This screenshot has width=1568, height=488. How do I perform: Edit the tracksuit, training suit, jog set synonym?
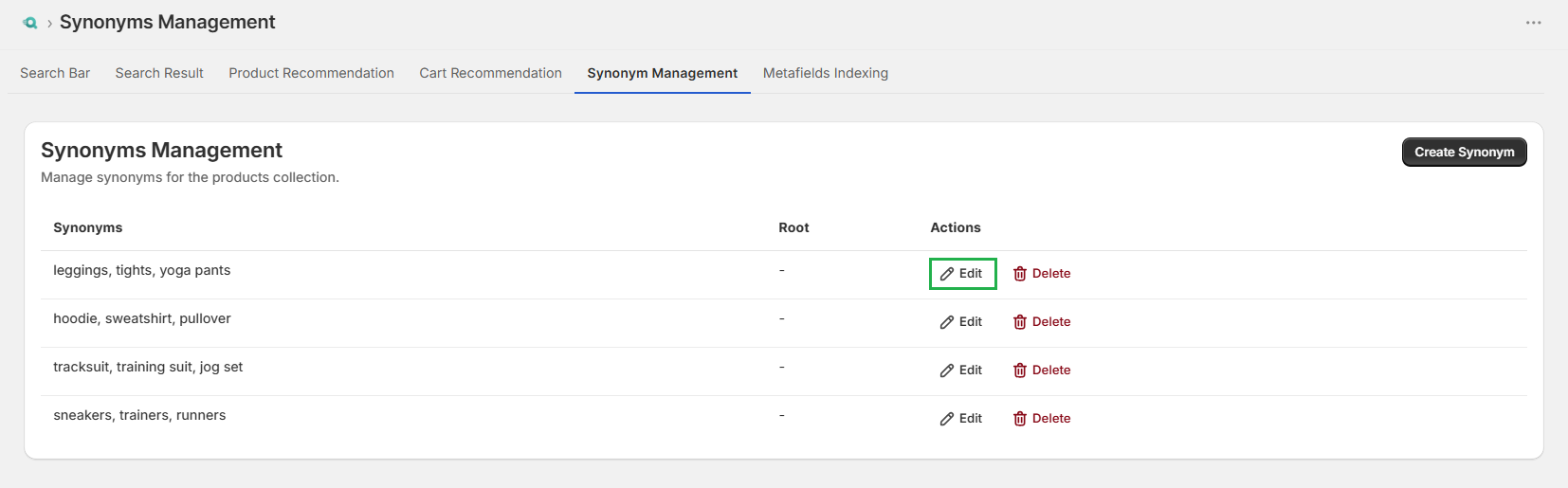pyautogui.click(x=962, y=371)
